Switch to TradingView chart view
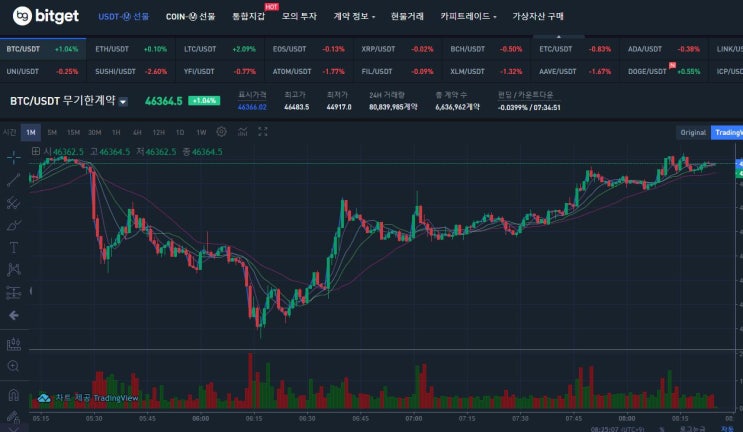The image size is (743, 432). click(x=727, y=133)
